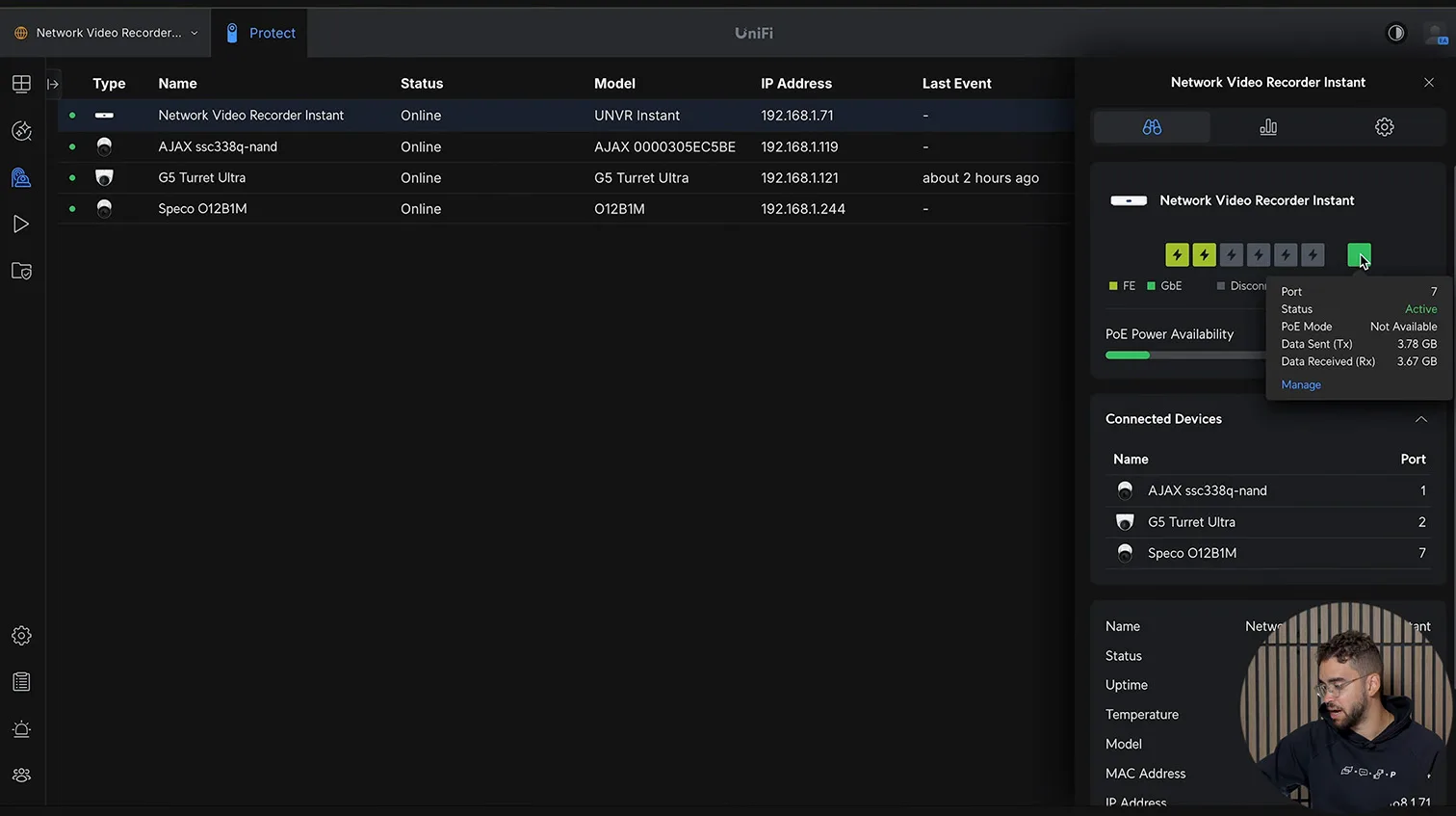Toggle the dark/light theme contrast icon
Image resolution: width=1456 pixels, height=816 pixels.
coord(1395,33)
